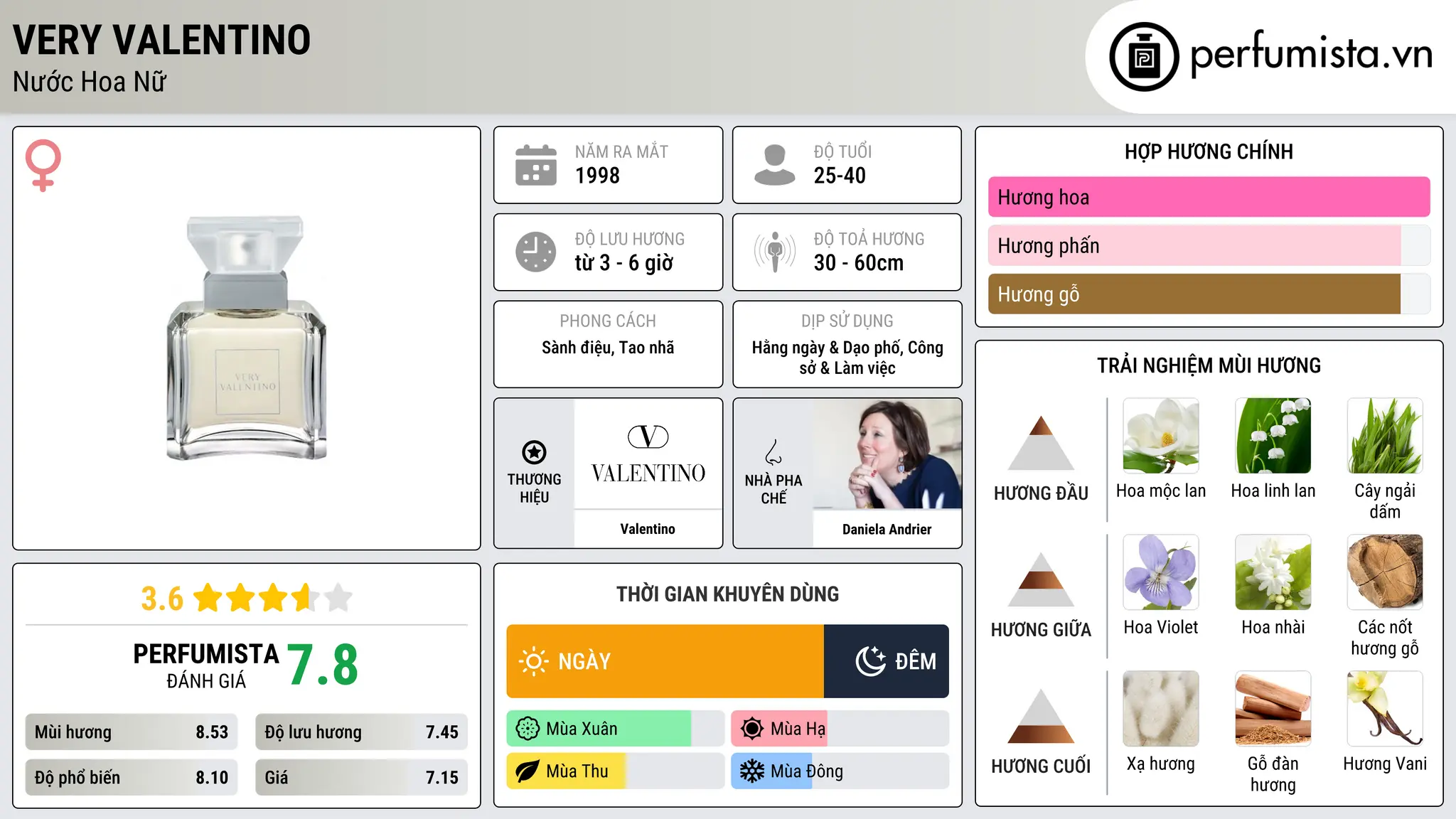
Task: Click the Mùa Đông season bar
Action: point(840,771)
